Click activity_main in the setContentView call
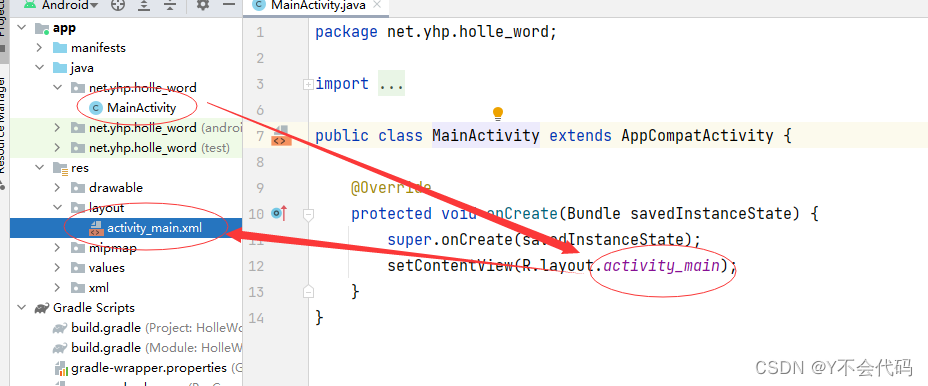The height and width of the screenshot is (386, 928). [661, 266]
